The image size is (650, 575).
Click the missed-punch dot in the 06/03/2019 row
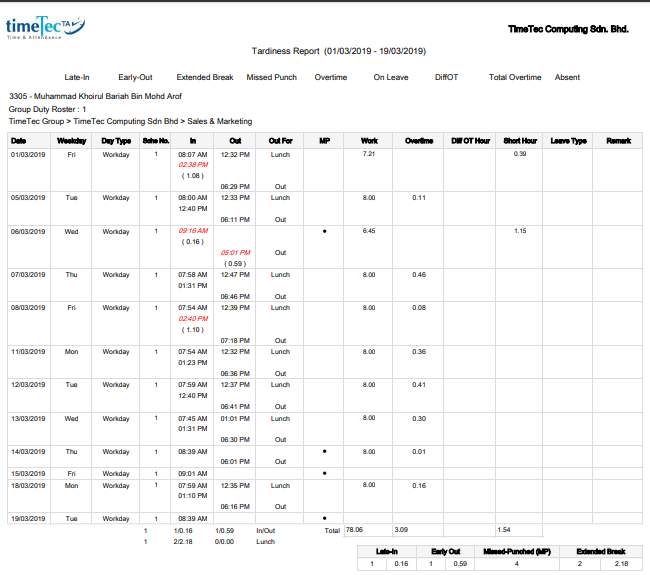[325, 231]
